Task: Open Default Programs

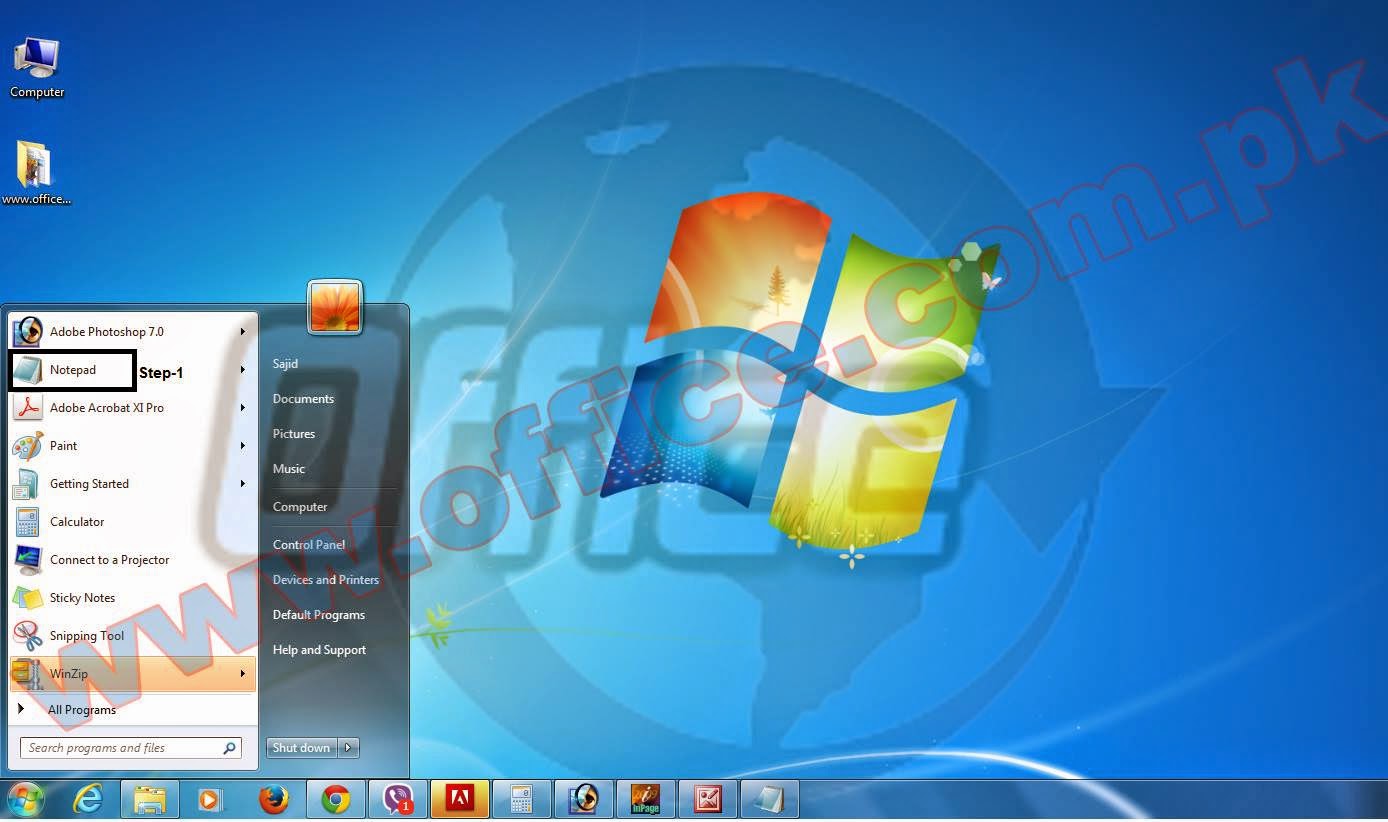Action: (x=319, y=615)
